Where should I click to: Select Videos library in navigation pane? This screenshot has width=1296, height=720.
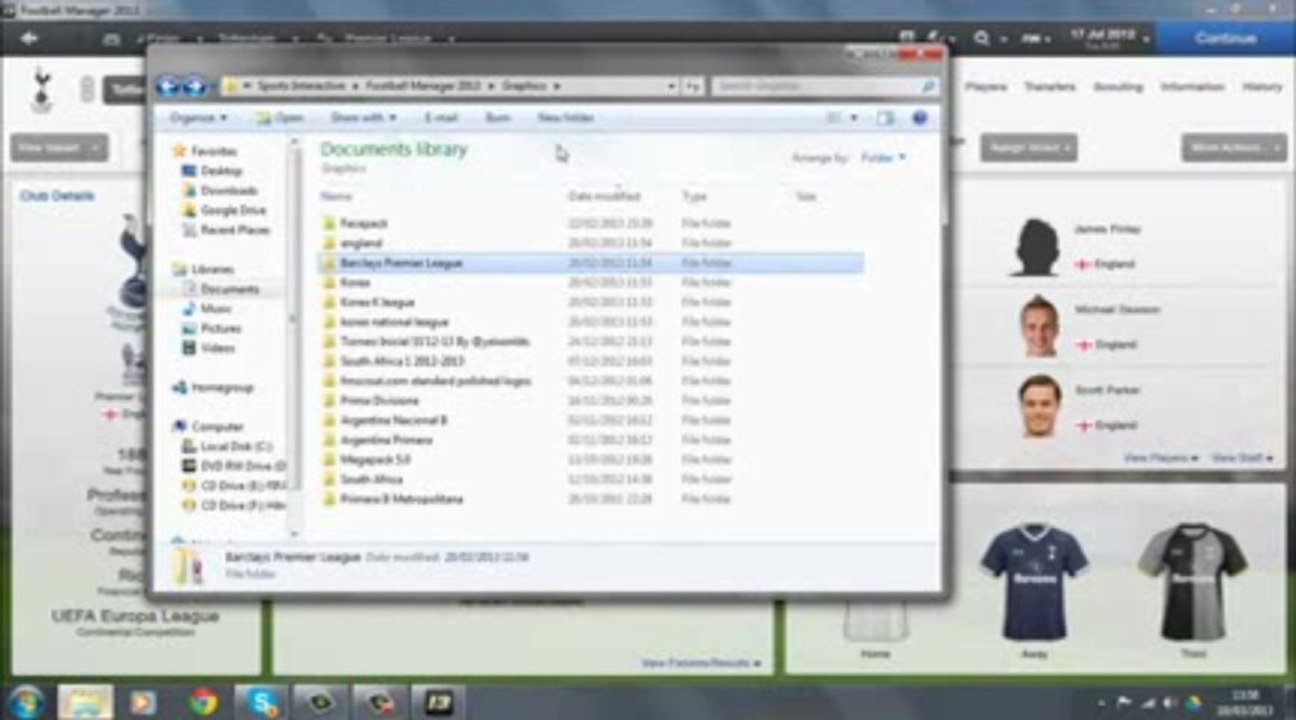[x=208, y=348]
